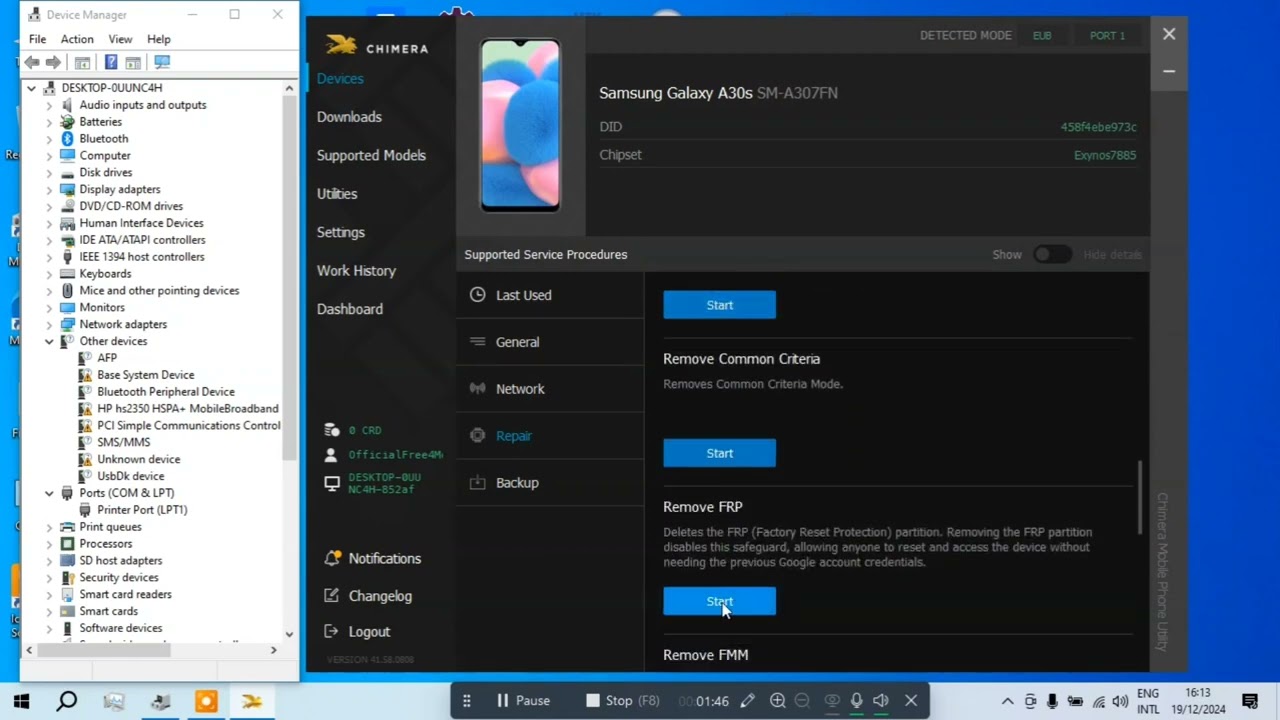Click the Chimera logo

coord(376,46)
